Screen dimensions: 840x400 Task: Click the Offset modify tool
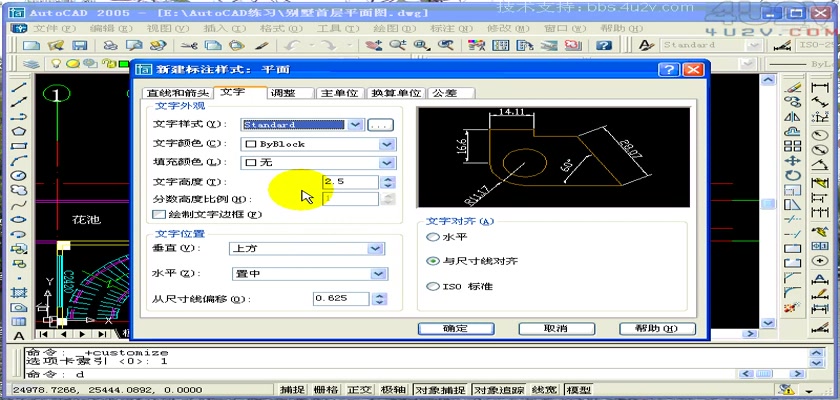[x=792, y=131]
